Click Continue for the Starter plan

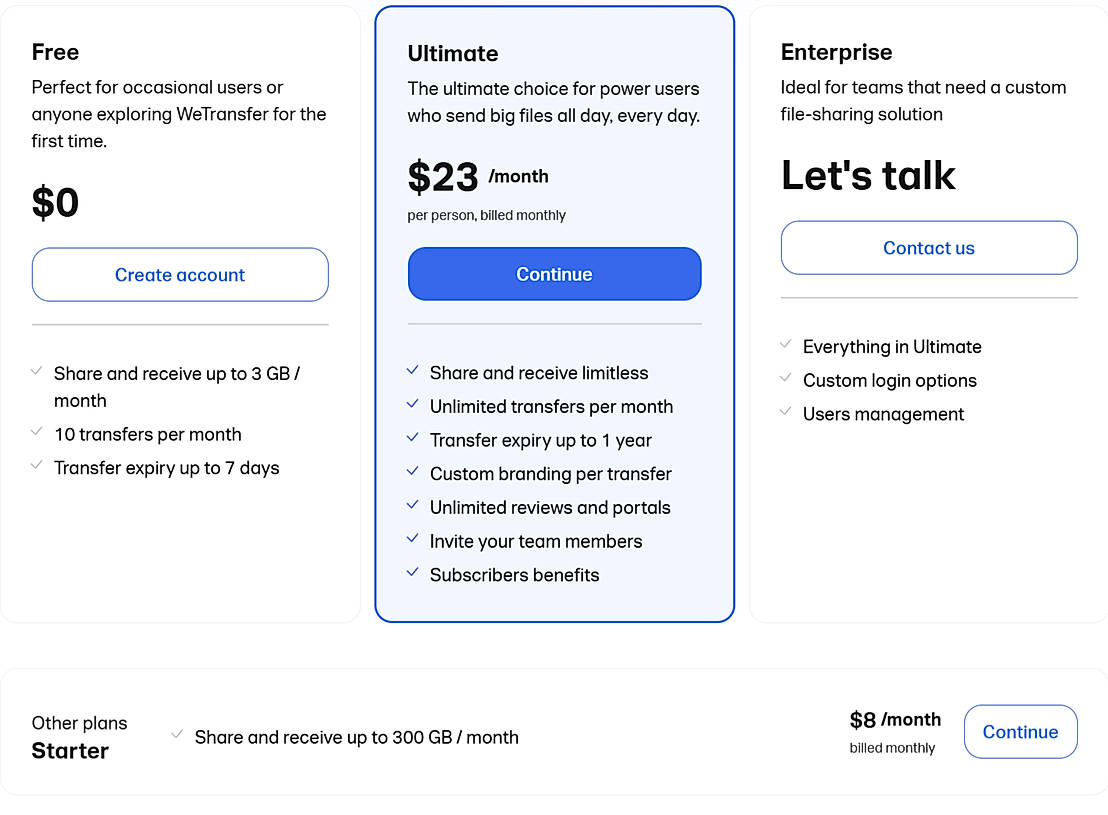coord(1020,732)
